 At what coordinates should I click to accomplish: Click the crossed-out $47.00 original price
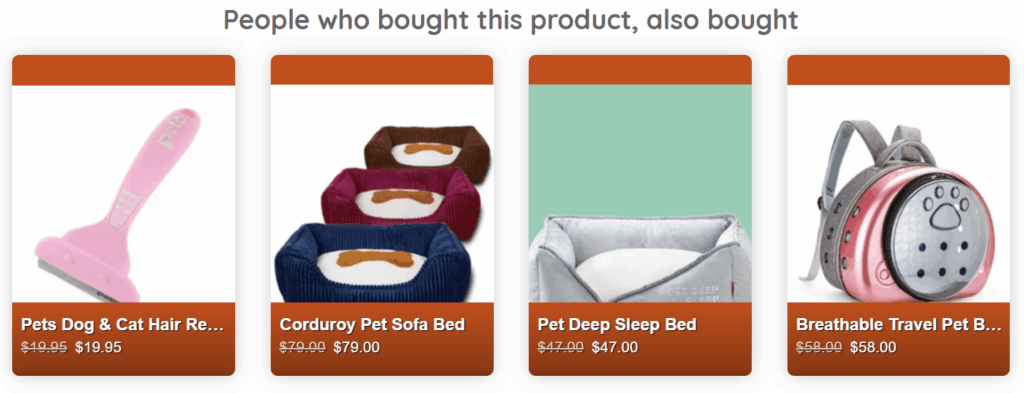coord(560,347)
